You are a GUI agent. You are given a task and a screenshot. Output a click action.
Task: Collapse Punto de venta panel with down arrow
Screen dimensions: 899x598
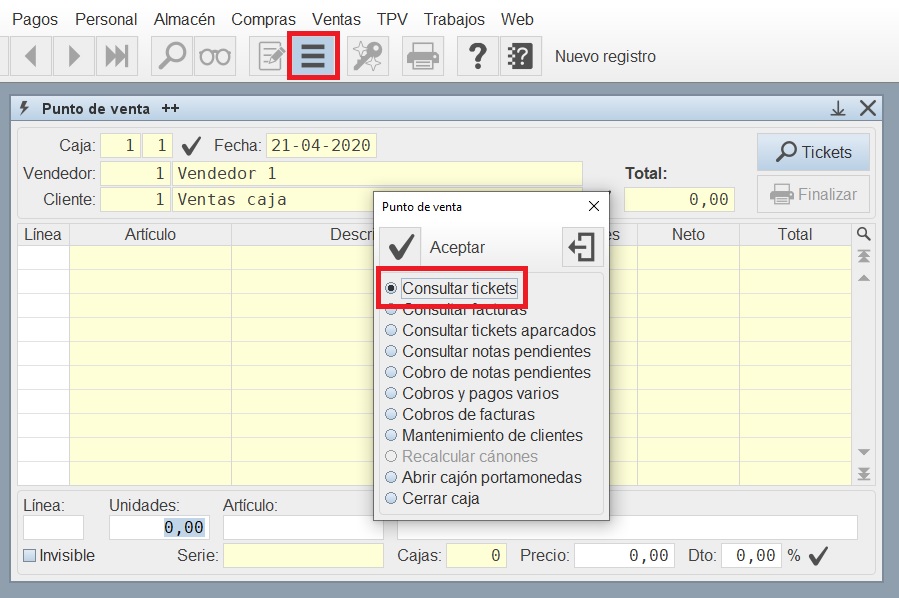(x=838, y=109)
